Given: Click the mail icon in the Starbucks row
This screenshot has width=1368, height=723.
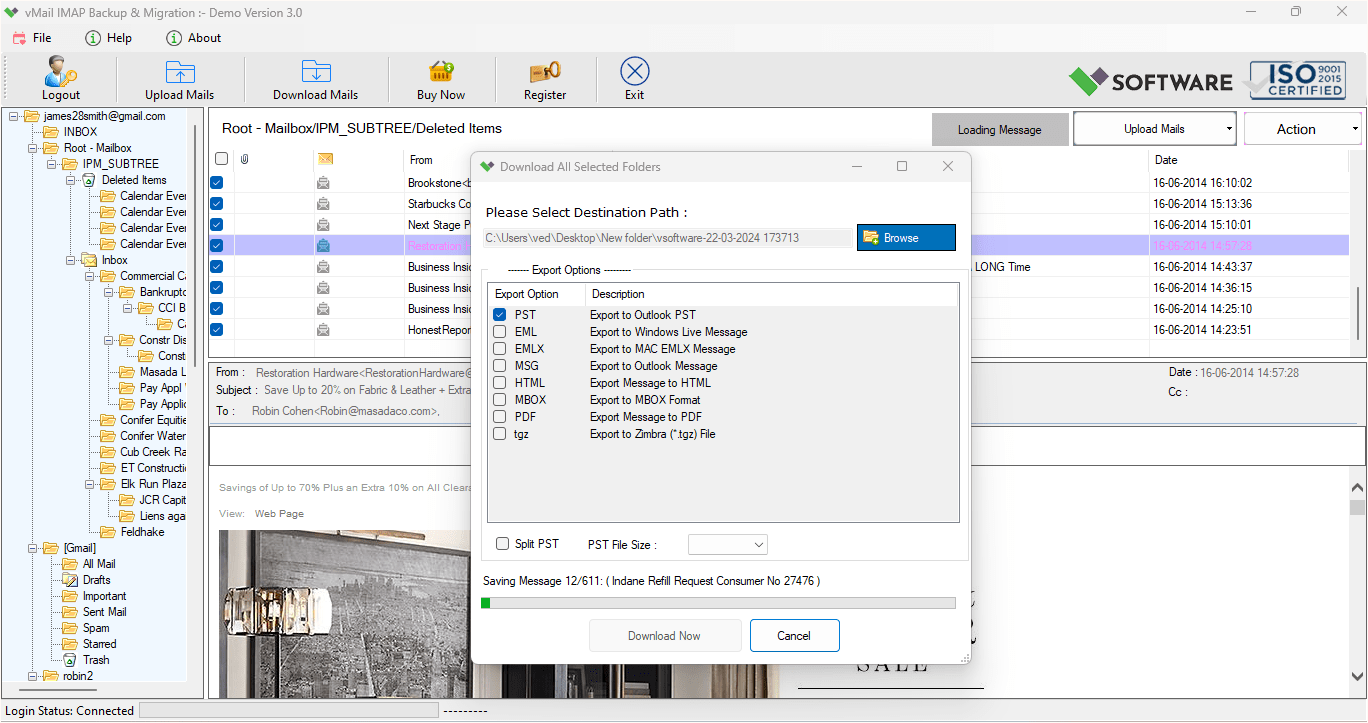Looking at the screenshot, I should coord(323,204).
